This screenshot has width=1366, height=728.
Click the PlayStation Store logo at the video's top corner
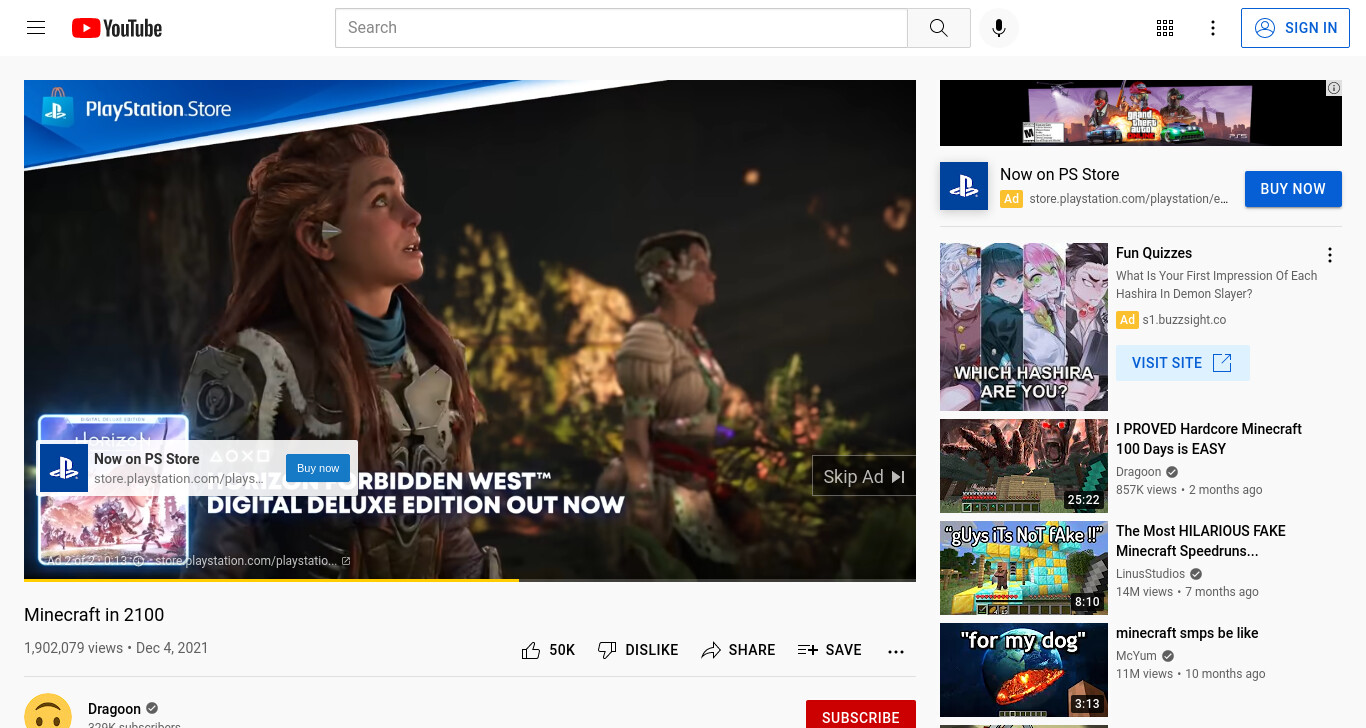click(136, 108)
